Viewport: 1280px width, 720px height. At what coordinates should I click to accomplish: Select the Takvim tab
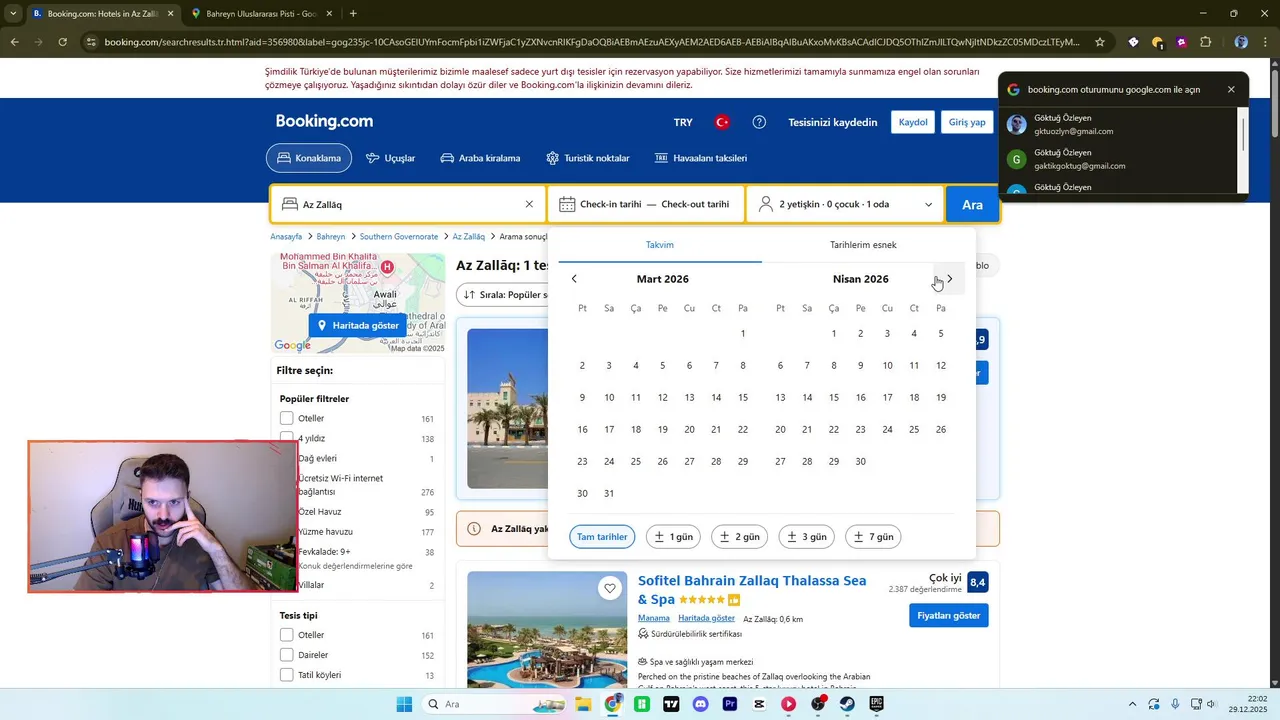click(x=659, y=245)
